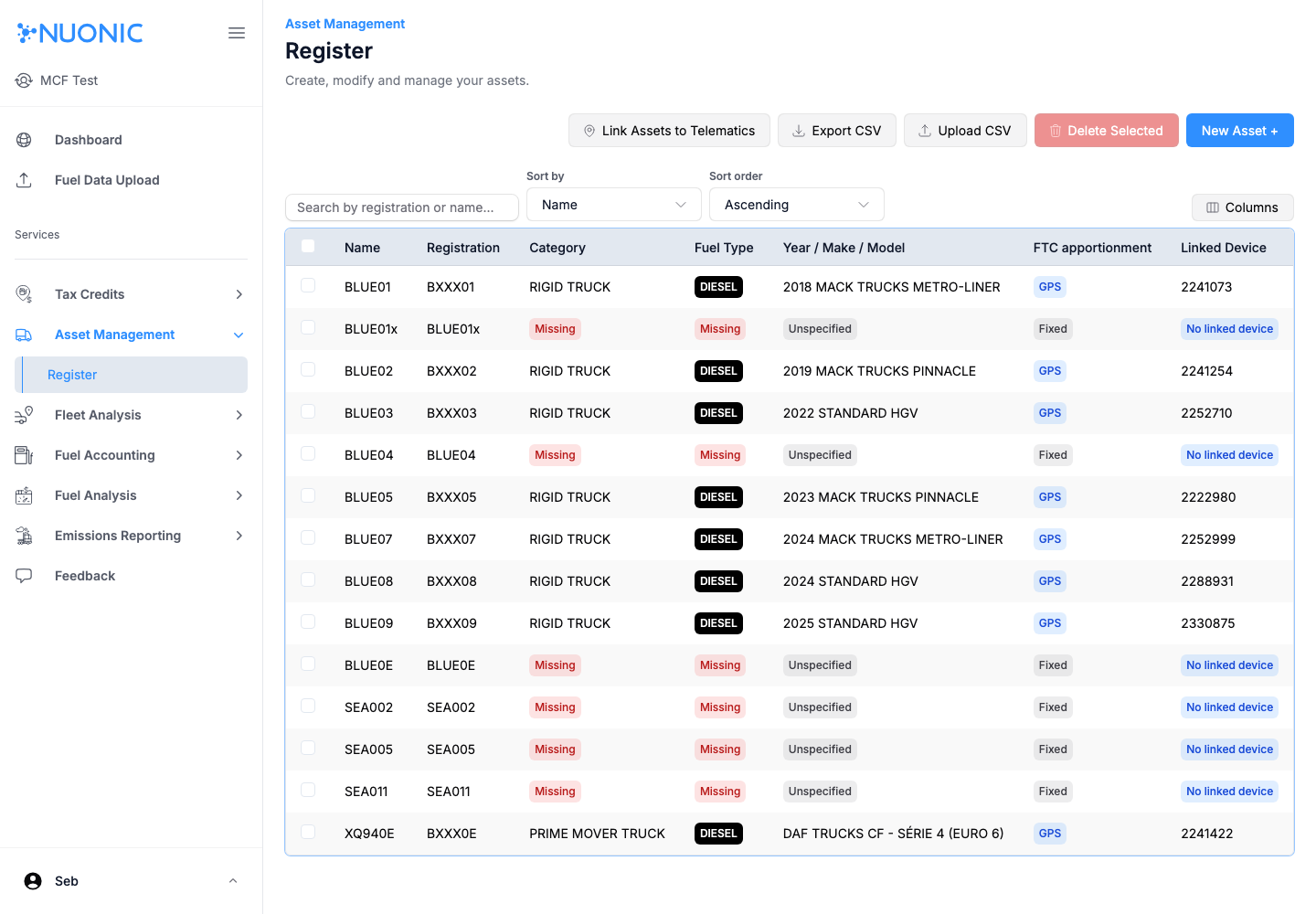Open the Sort order dropdown

click(796, 204)
